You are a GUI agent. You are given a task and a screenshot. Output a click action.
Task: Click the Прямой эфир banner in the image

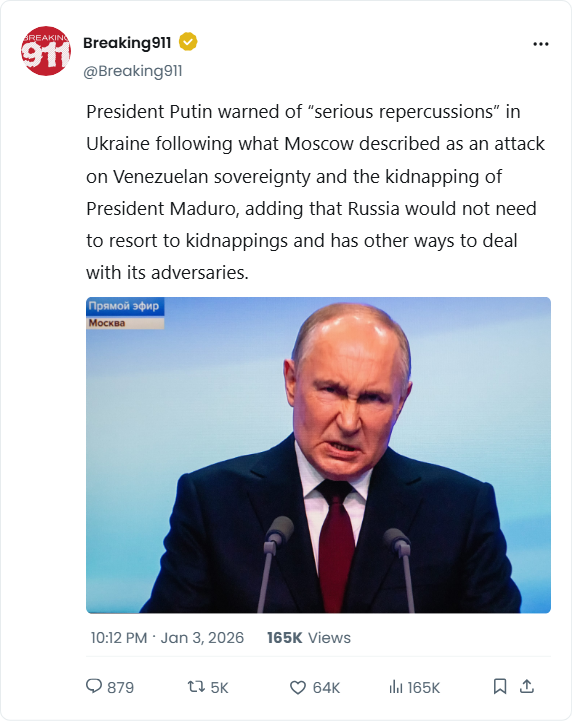click(x=125, y=306)
